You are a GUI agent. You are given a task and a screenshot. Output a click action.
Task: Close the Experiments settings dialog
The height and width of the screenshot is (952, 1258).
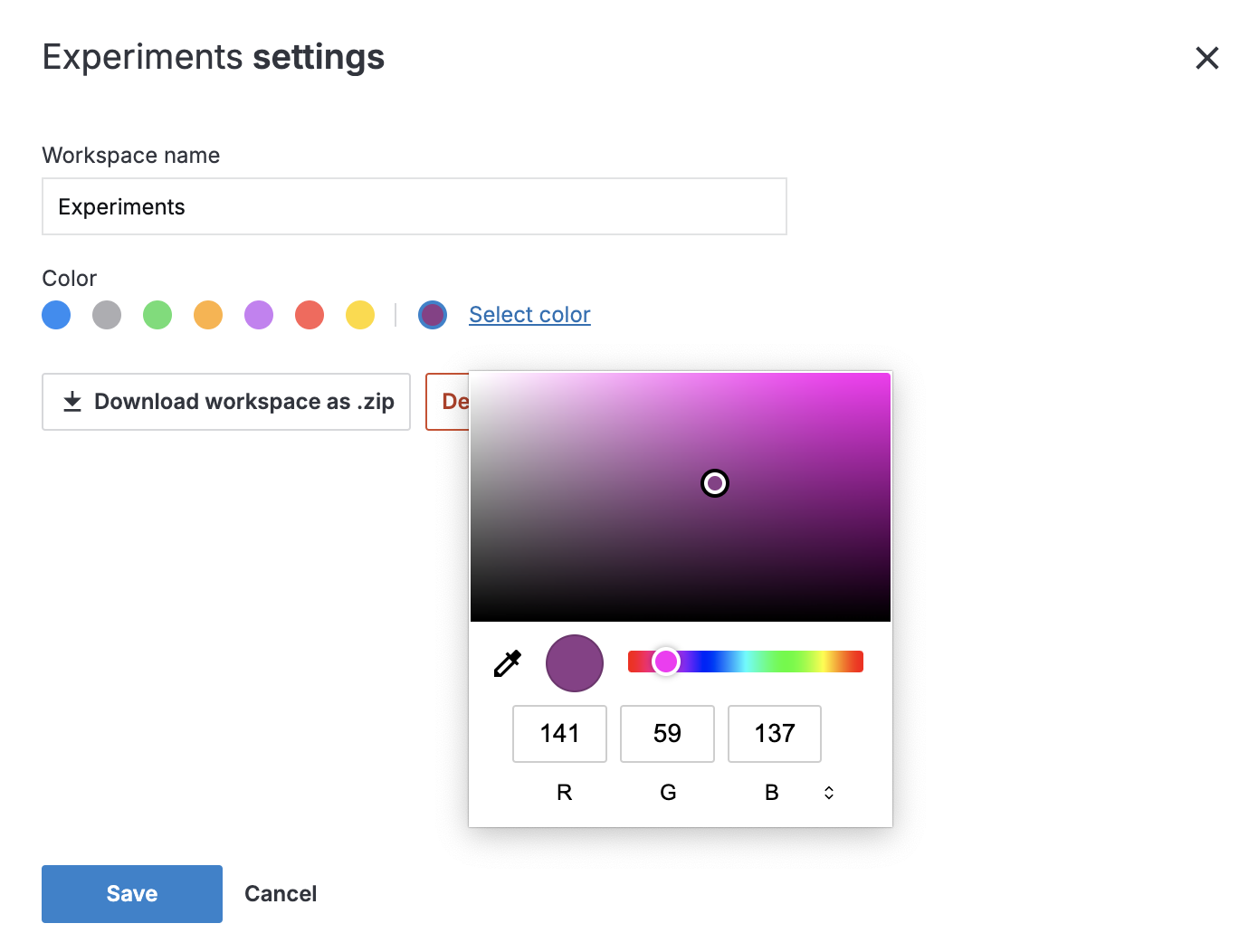(x=1207, y=58)
